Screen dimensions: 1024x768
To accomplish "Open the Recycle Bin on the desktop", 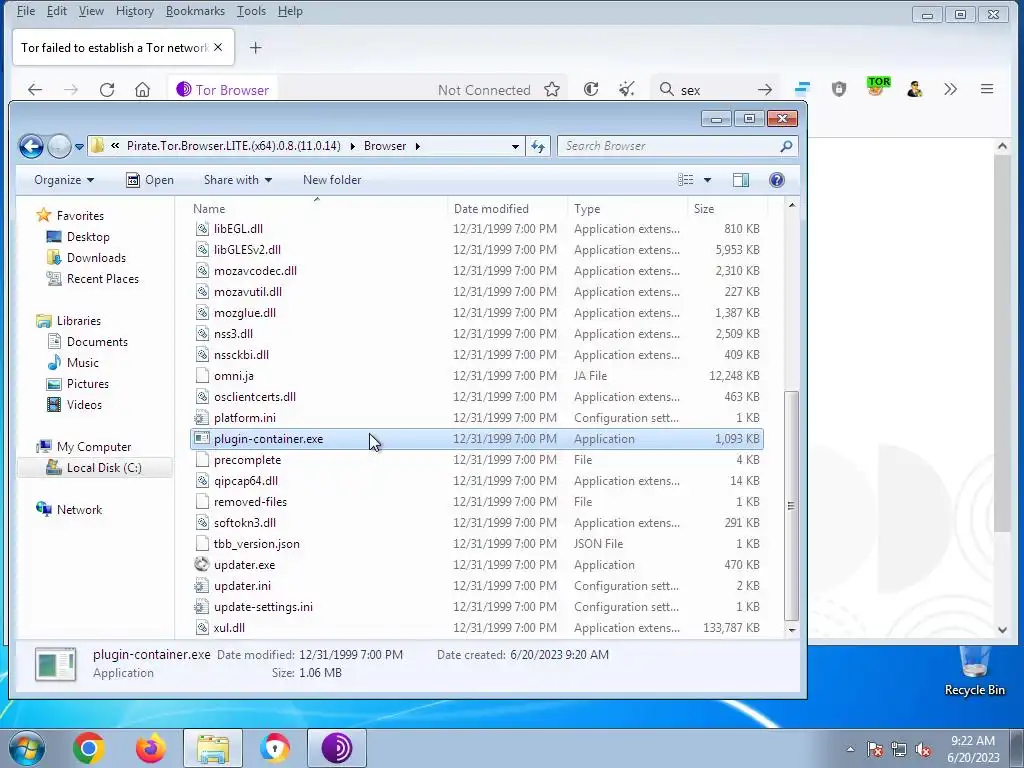I will point(974,671).
